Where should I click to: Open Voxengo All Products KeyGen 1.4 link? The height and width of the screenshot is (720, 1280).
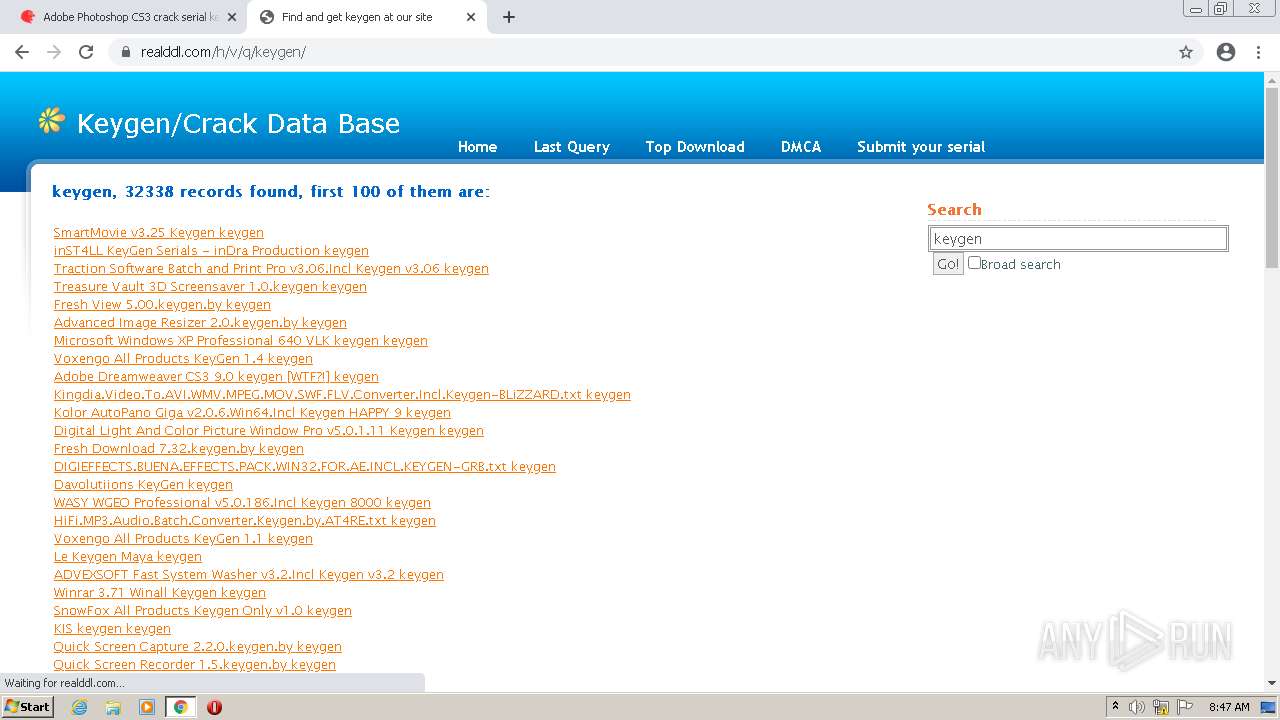183,359
